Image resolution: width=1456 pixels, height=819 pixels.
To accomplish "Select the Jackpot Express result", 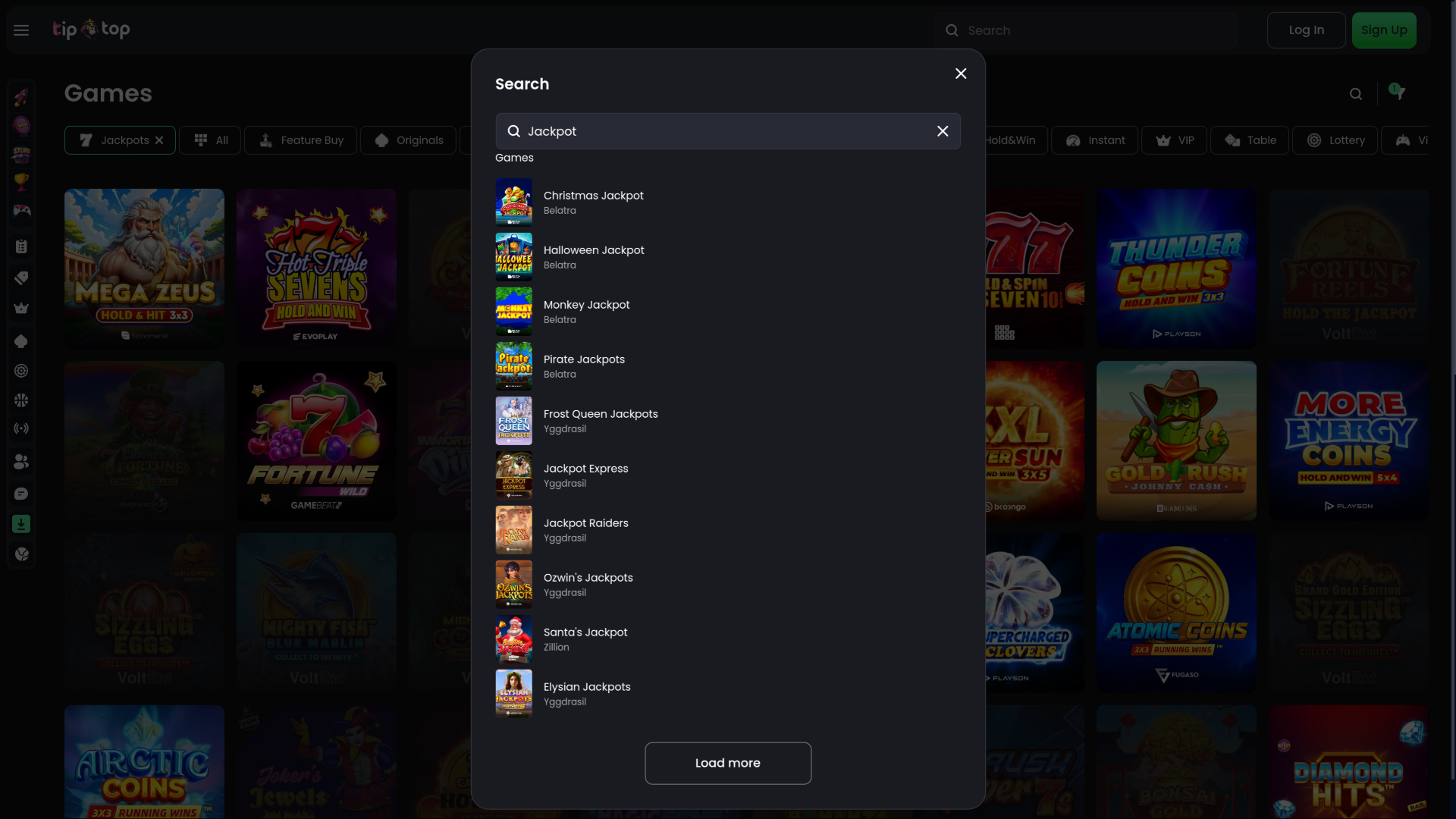I will [x=728, y=475].
